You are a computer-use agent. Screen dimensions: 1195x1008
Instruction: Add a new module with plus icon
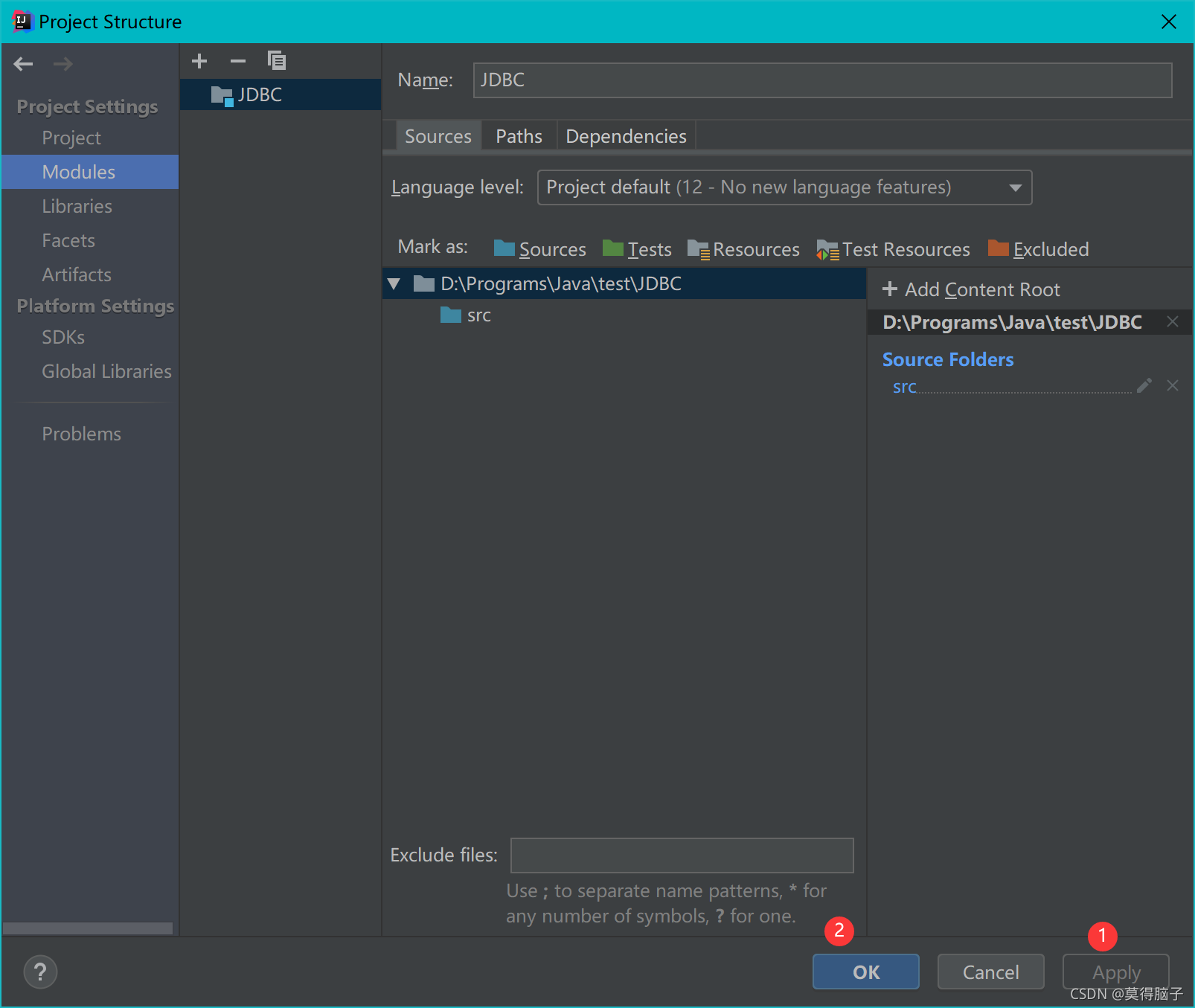(x=199, y=61)
